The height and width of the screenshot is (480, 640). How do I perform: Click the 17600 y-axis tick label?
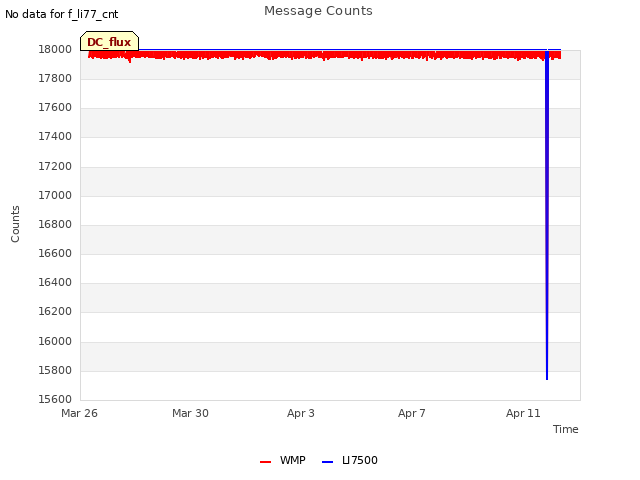(x=55, y=107)
